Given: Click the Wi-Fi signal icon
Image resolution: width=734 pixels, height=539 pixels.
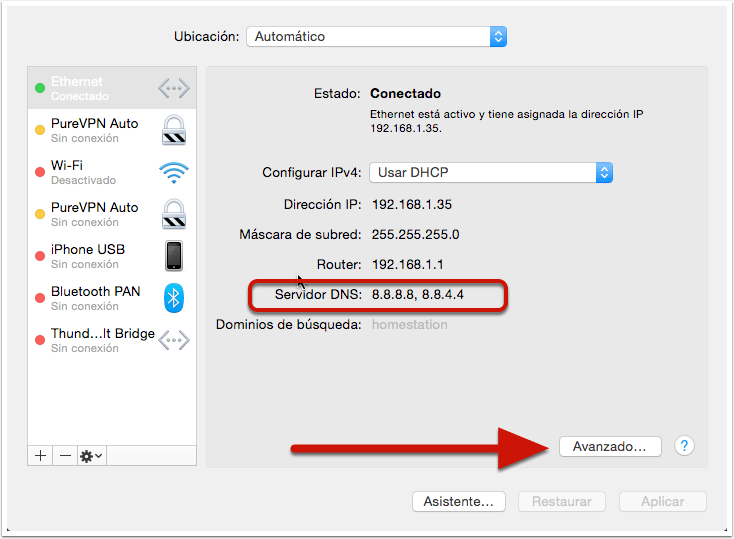Looking at the screenshot, I should 174,173.
